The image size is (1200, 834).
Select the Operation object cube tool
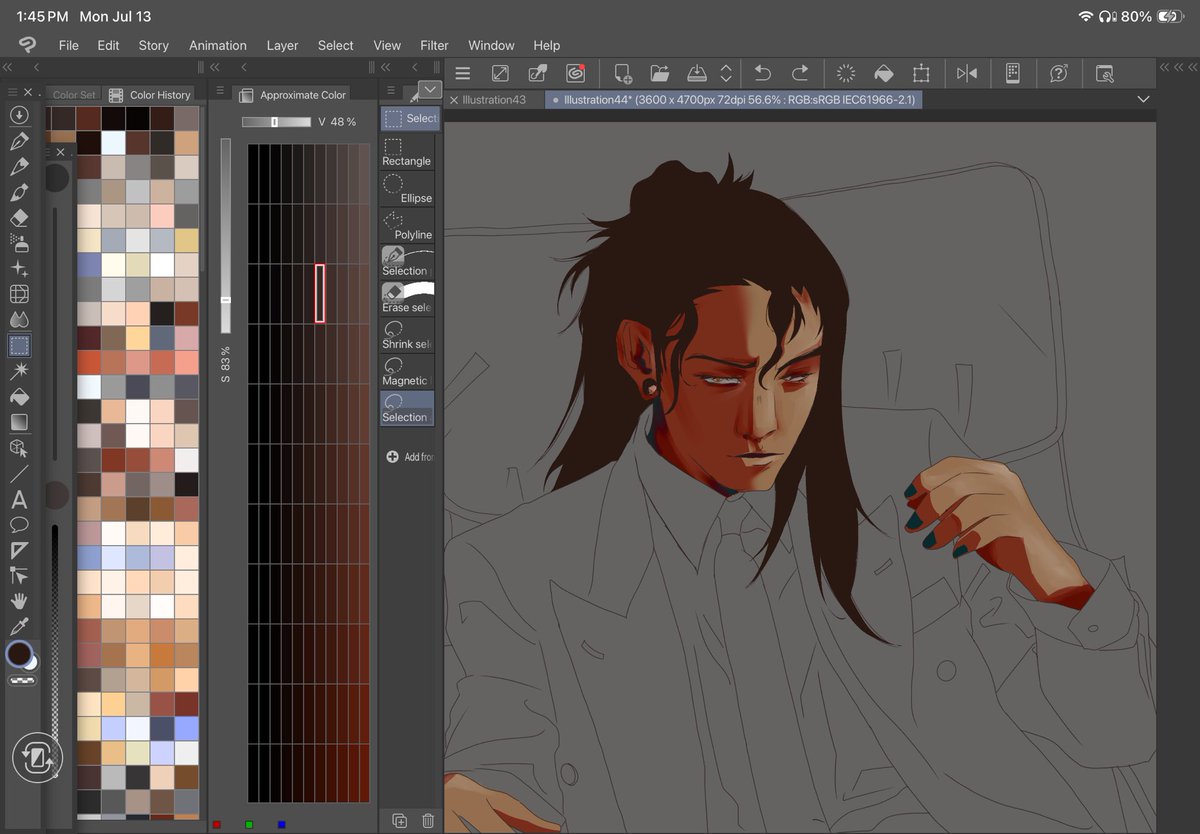(x=19, y=448)
